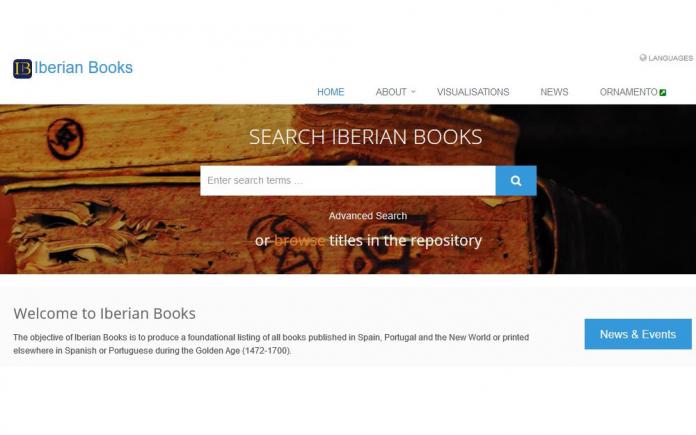Follow the orange 'browse' link
The height and width of the screenshot is (435, 696).
[x=299, y=241]
